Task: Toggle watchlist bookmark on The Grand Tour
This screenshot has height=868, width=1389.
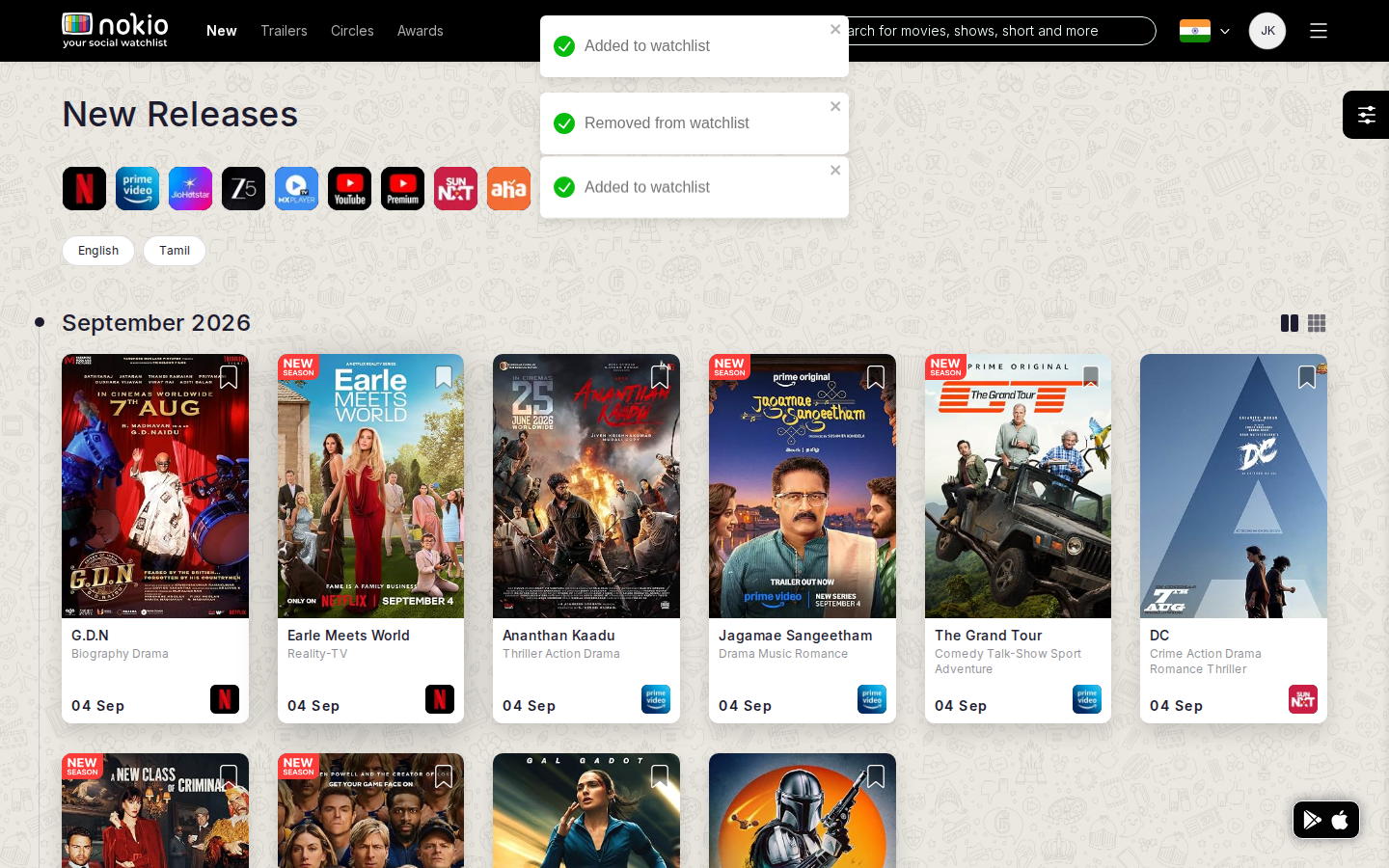Action: coord(1091,377)
